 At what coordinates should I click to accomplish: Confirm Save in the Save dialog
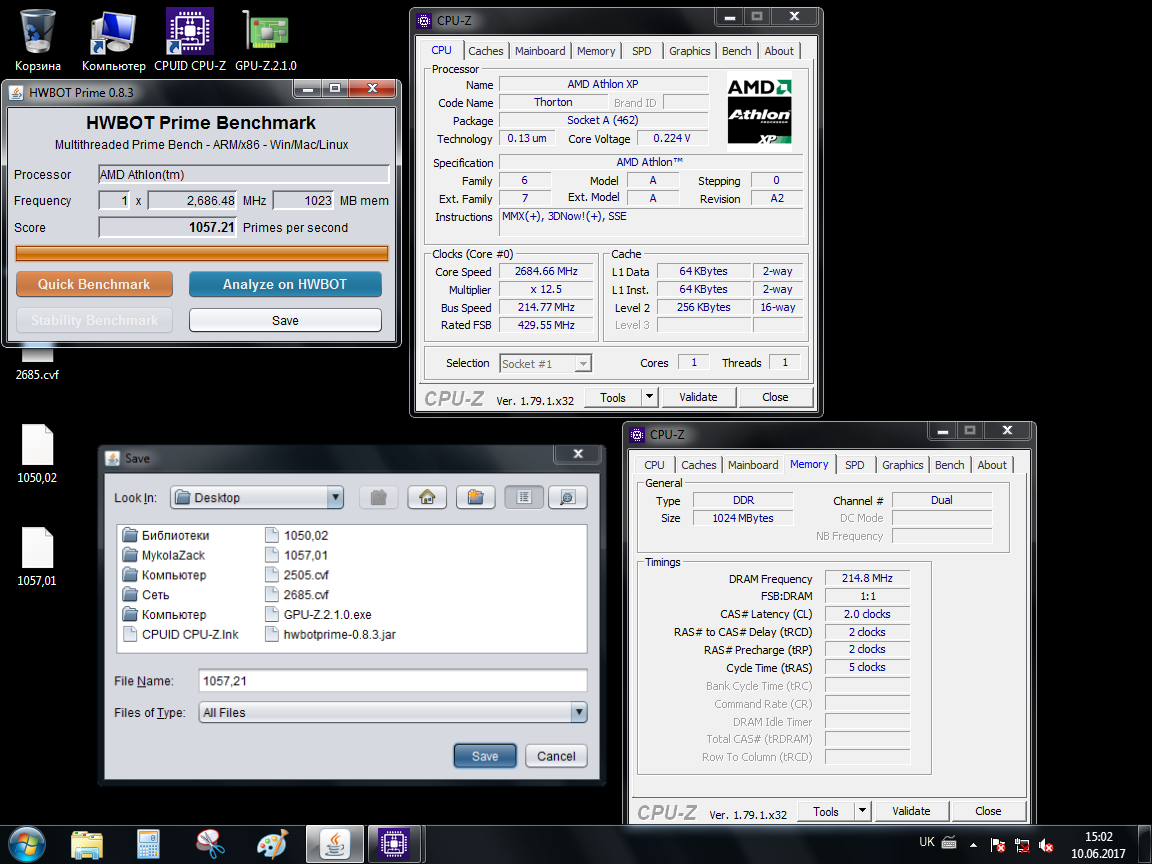click(x=485, y=756)
